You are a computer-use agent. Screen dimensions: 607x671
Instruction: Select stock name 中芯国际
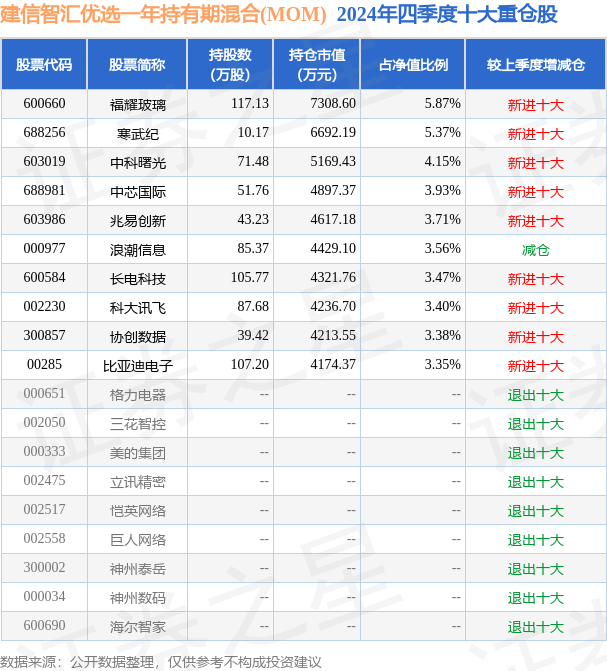point(137,192)
